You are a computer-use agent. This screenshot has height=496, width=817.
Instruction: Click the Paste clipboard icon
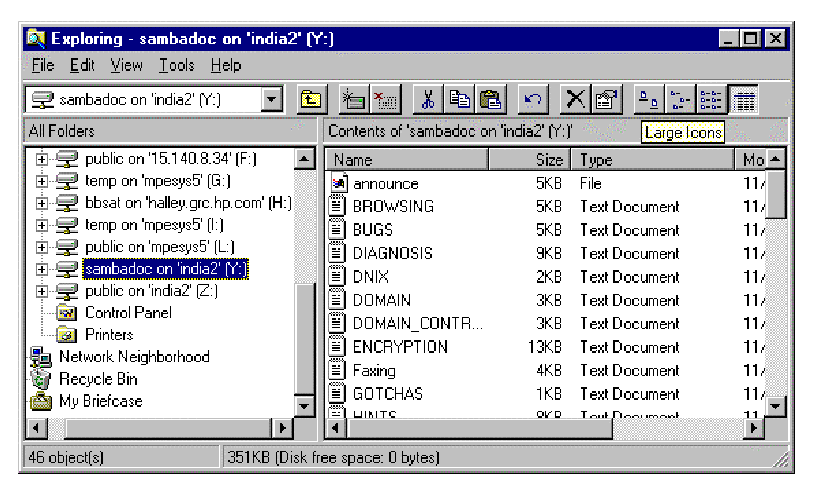coord(490,99)
